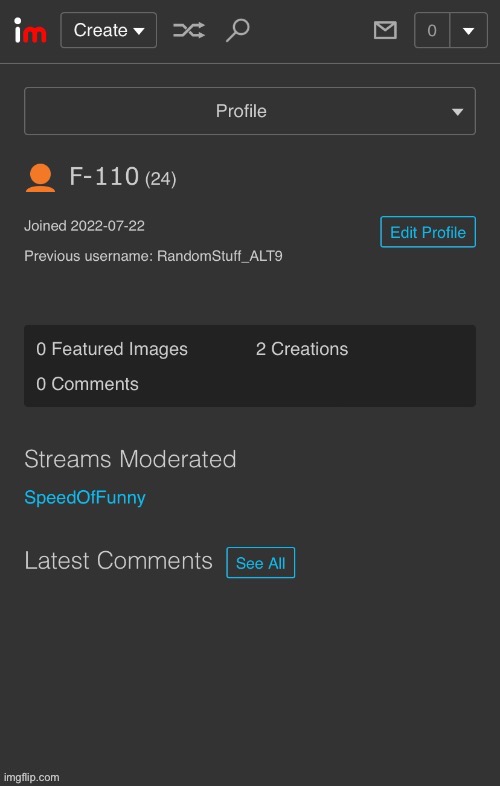Viewport: 500px width, 786px height.
Task: View the 0 Featured Images stat
Action: click(x=112, y=349)
